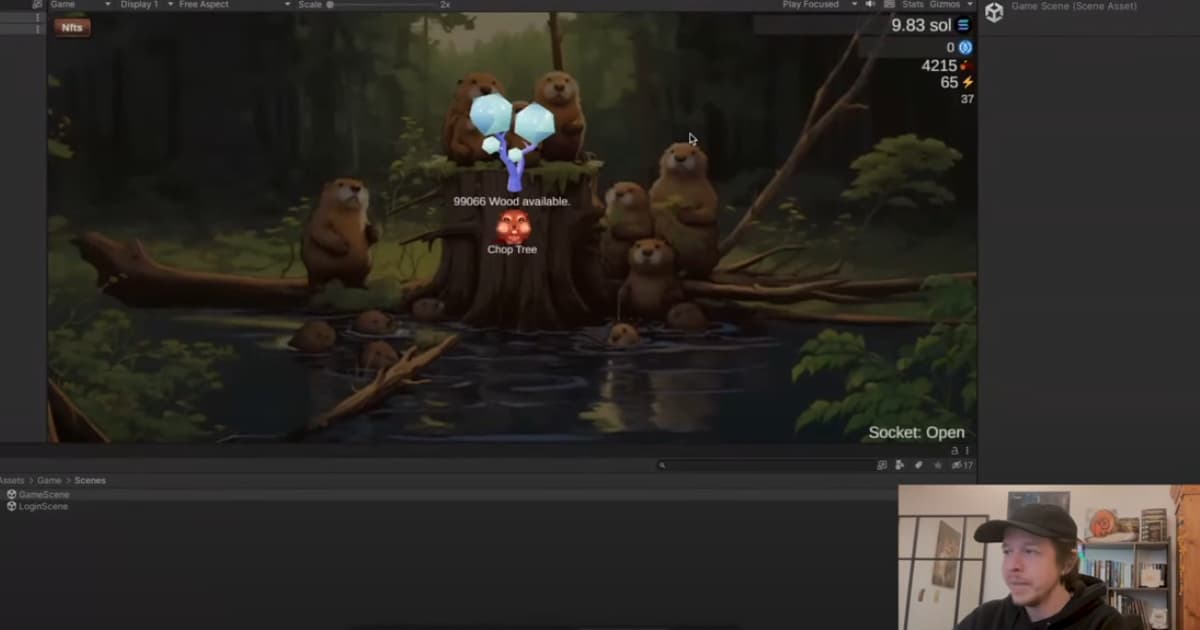This screenshot has height=630, width=1200.
Task: Click the Unity scene asset icon in Inspector
Action: (x=994, y=12)
